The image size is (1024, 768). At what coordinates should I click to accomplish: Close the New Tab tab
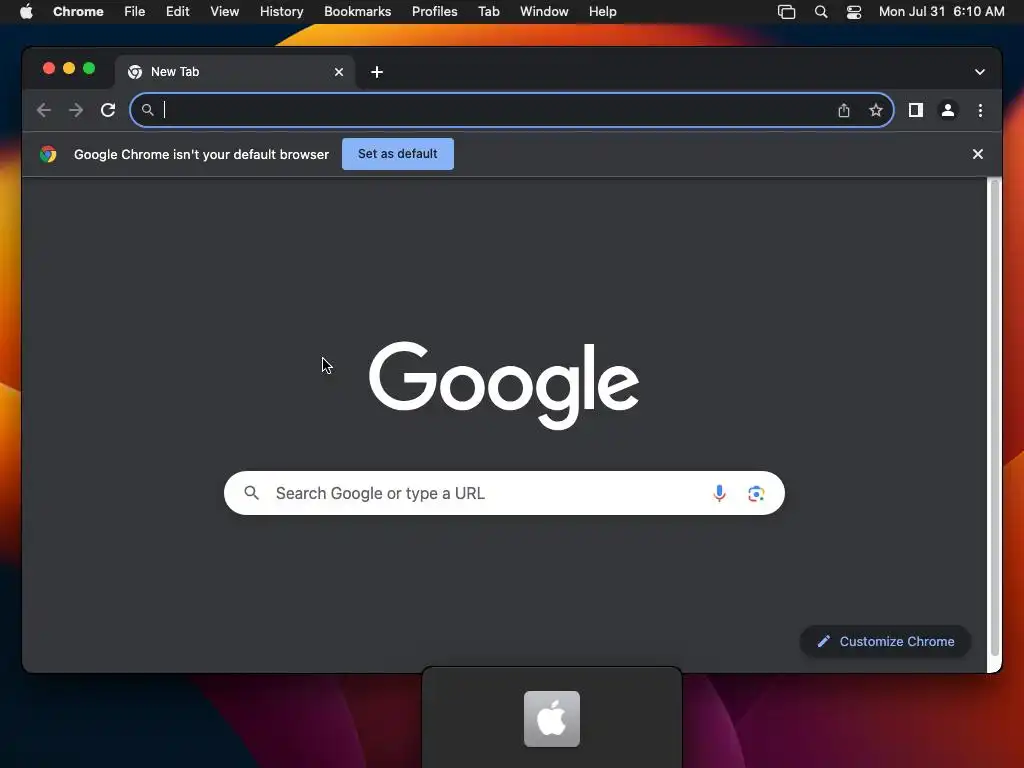[x=339, y=72]
